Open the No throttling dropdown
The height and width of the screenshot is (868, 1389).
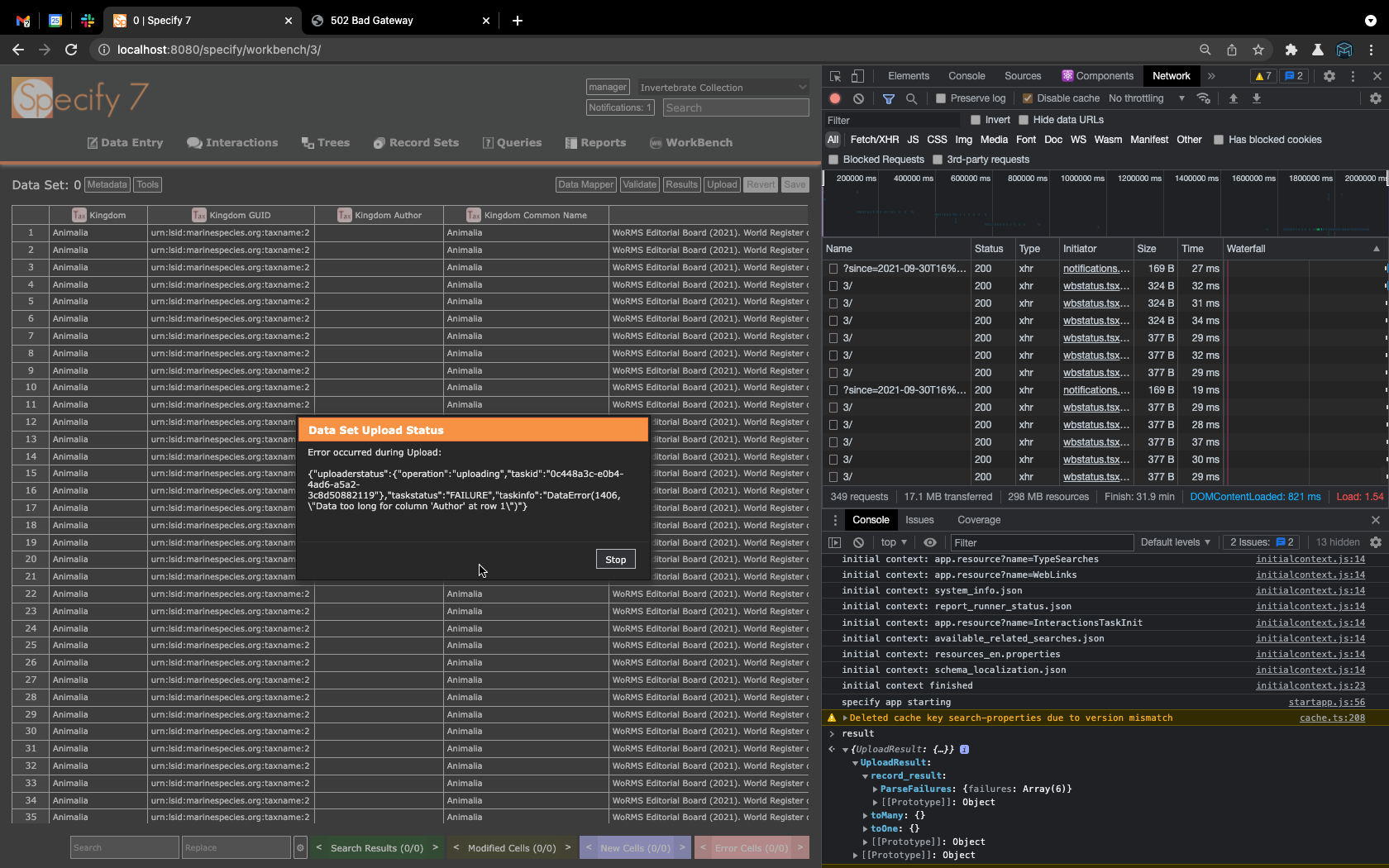tap(1146, 98)
